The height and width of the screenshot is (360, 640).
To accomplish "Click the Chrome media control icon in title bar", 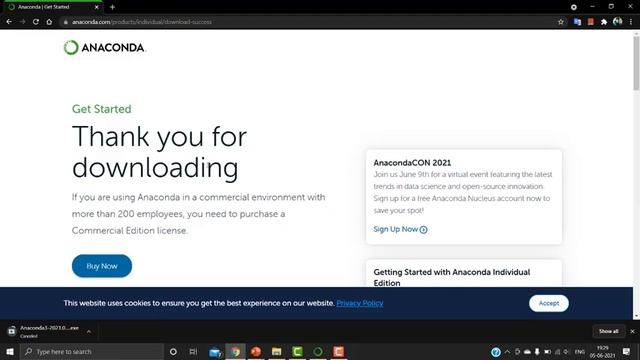I will coord(573,7).
